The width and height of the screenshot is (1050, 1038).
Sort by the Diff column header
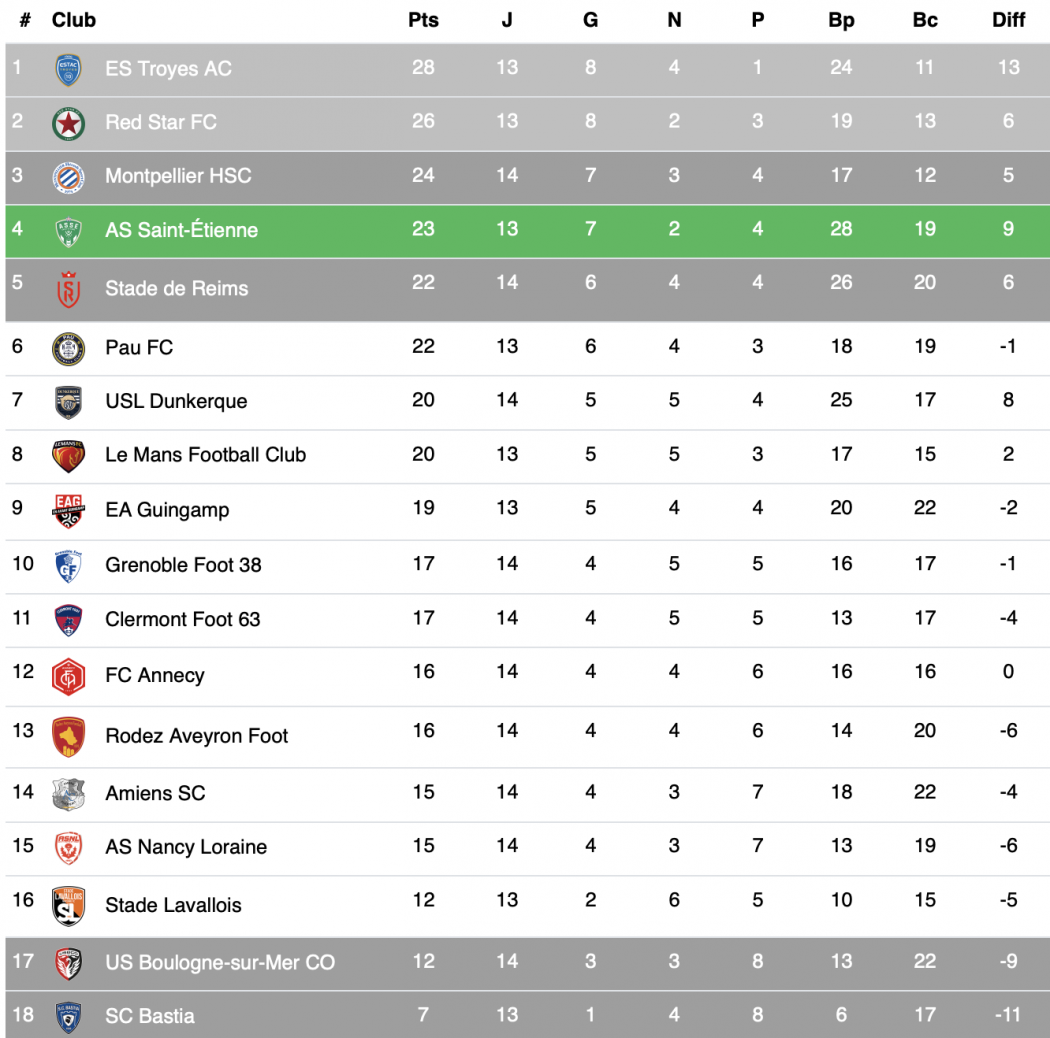[x=1008, y=20]
